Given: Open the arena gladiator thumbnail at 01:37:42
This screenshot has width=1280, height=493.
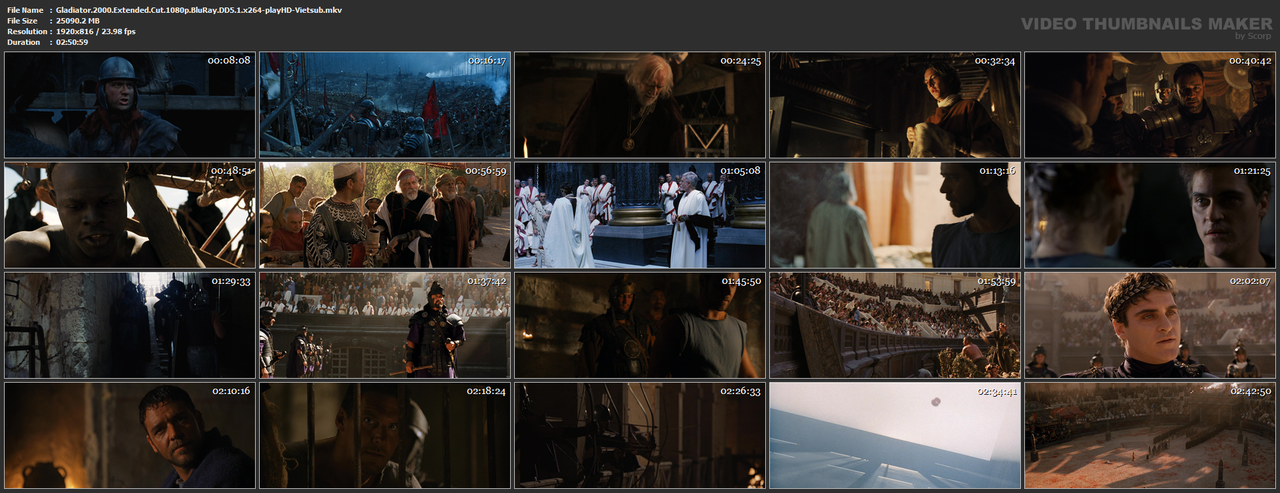Looking at the screenshot, I should click(x=385, y=325).
